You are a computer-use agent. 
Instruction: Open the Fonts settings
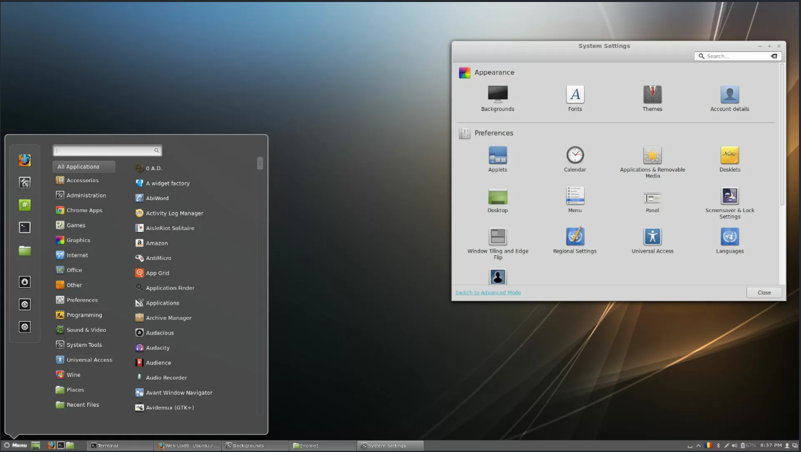[575, 95]
